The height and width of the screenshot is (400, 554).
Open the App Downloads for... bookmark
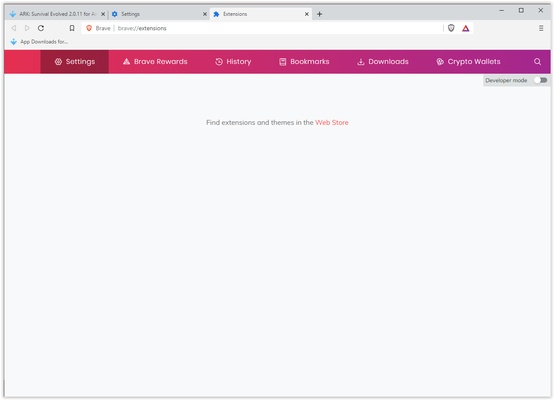click(x=39, y=42)
